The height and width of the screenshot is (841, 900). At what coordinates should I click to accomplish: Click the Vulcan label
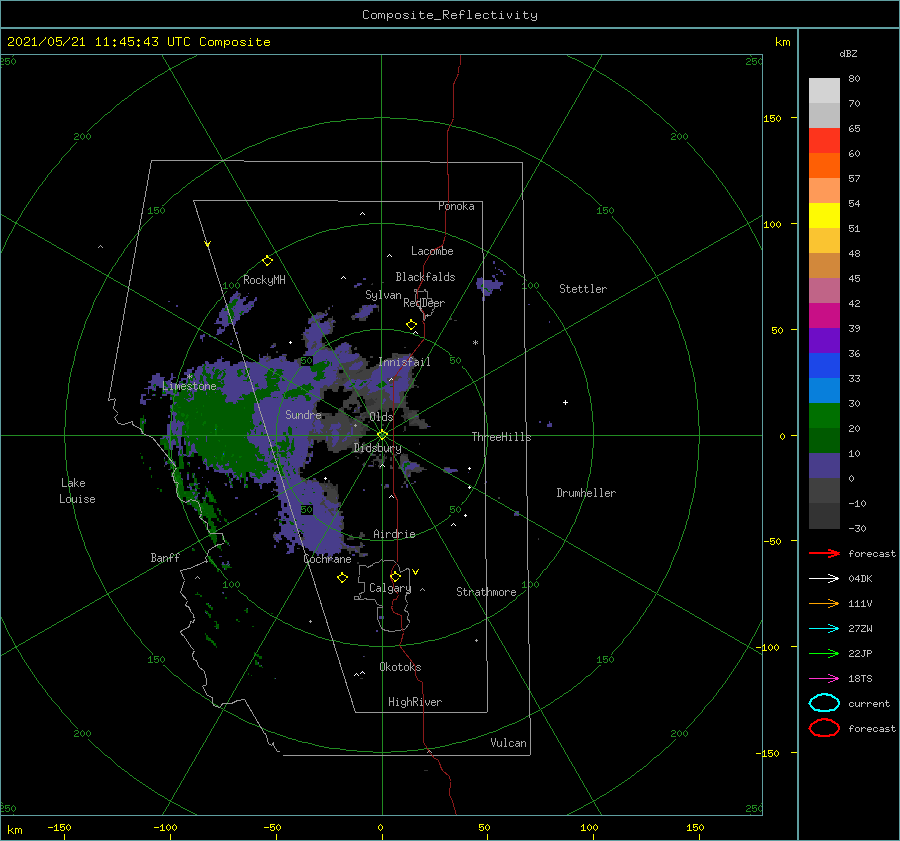[x=509, y=743]
